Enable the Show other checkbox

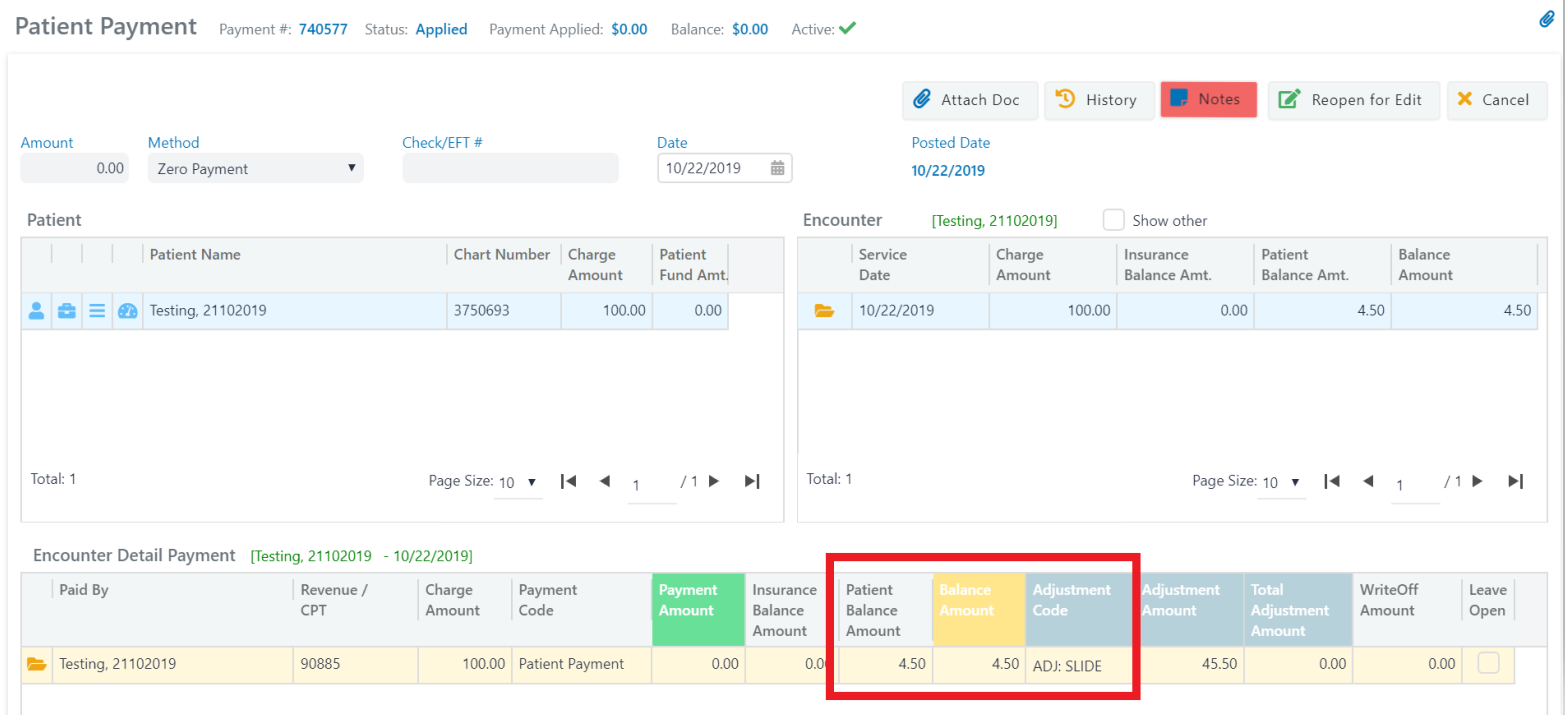point(1113,220)
